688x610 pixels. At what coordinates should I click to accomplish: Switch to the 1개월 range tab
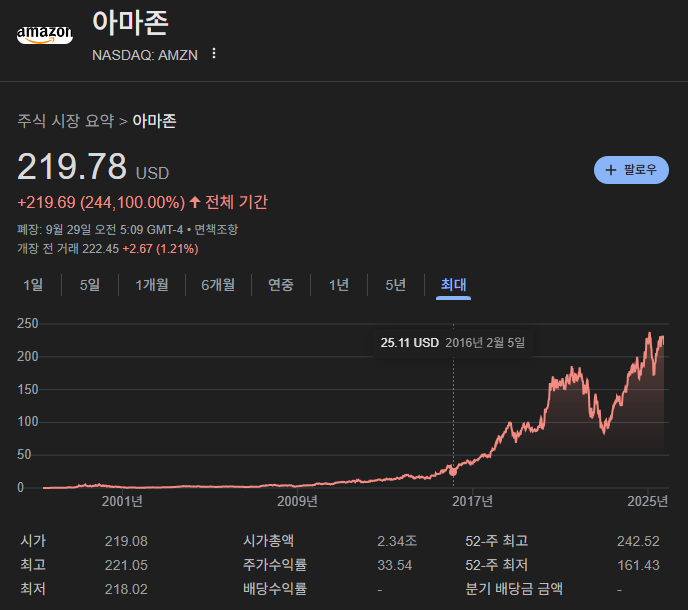click(152, 285)
